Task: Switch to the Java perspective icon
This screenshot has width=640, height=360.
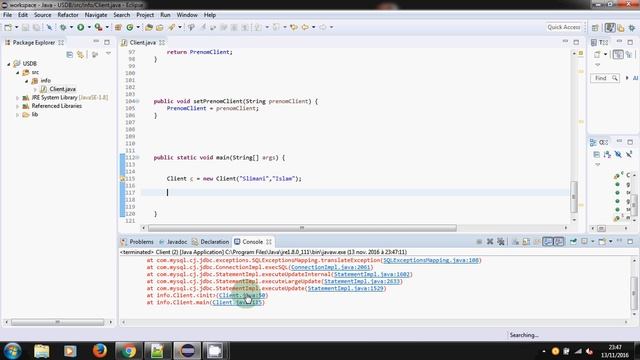Action: (610, 28)
